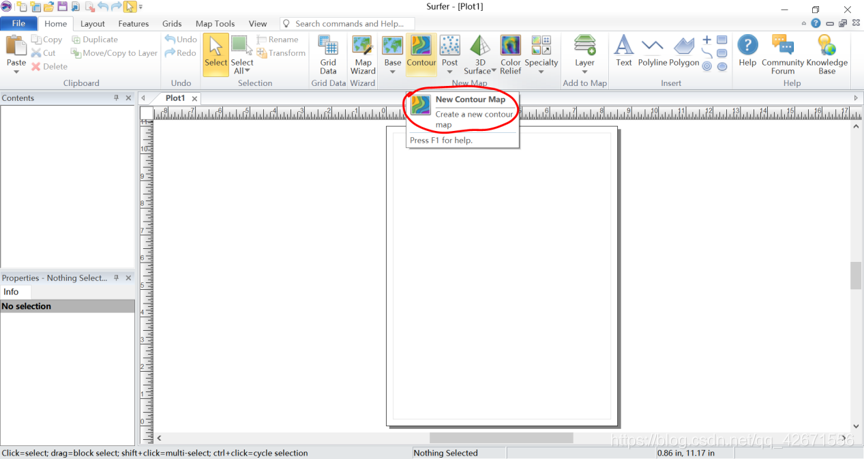The image size is (864, 459).
Task: Pick the point symbol plus tool
Action: point(707,40)
